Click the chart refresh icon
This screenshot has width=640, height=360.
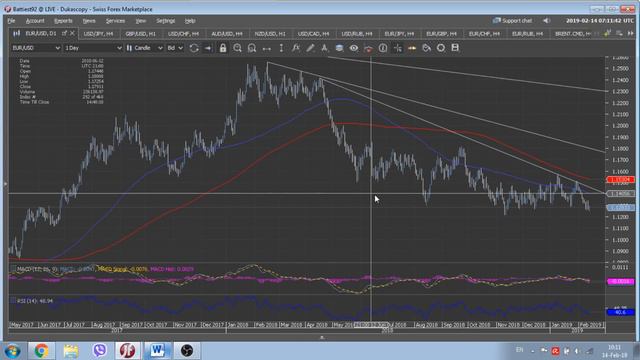click(194, 48)
